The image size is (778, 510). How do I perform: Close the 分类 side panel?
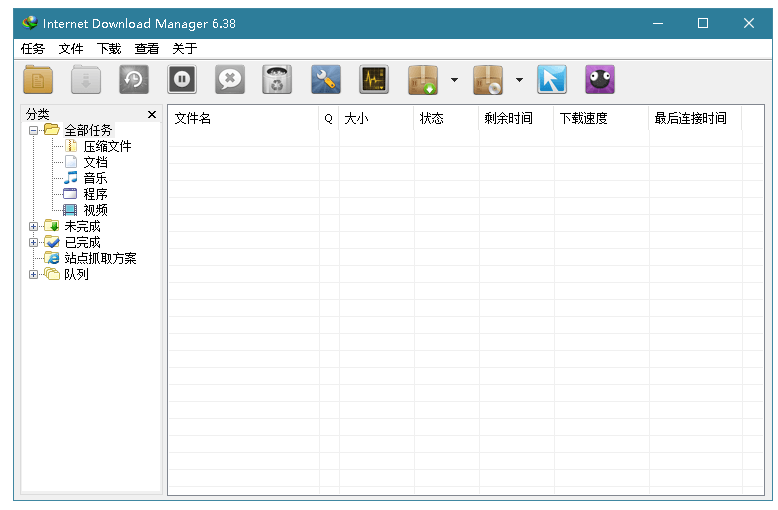[x=152, y=115]
